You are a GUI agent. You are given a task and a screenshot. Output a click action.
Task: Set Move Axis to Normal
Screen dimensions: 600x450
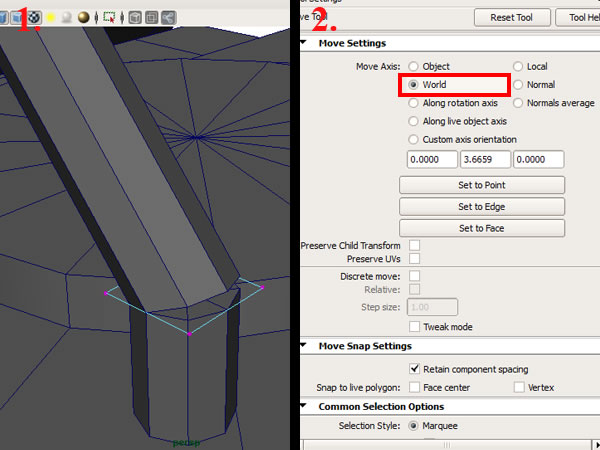coord(518,85)
